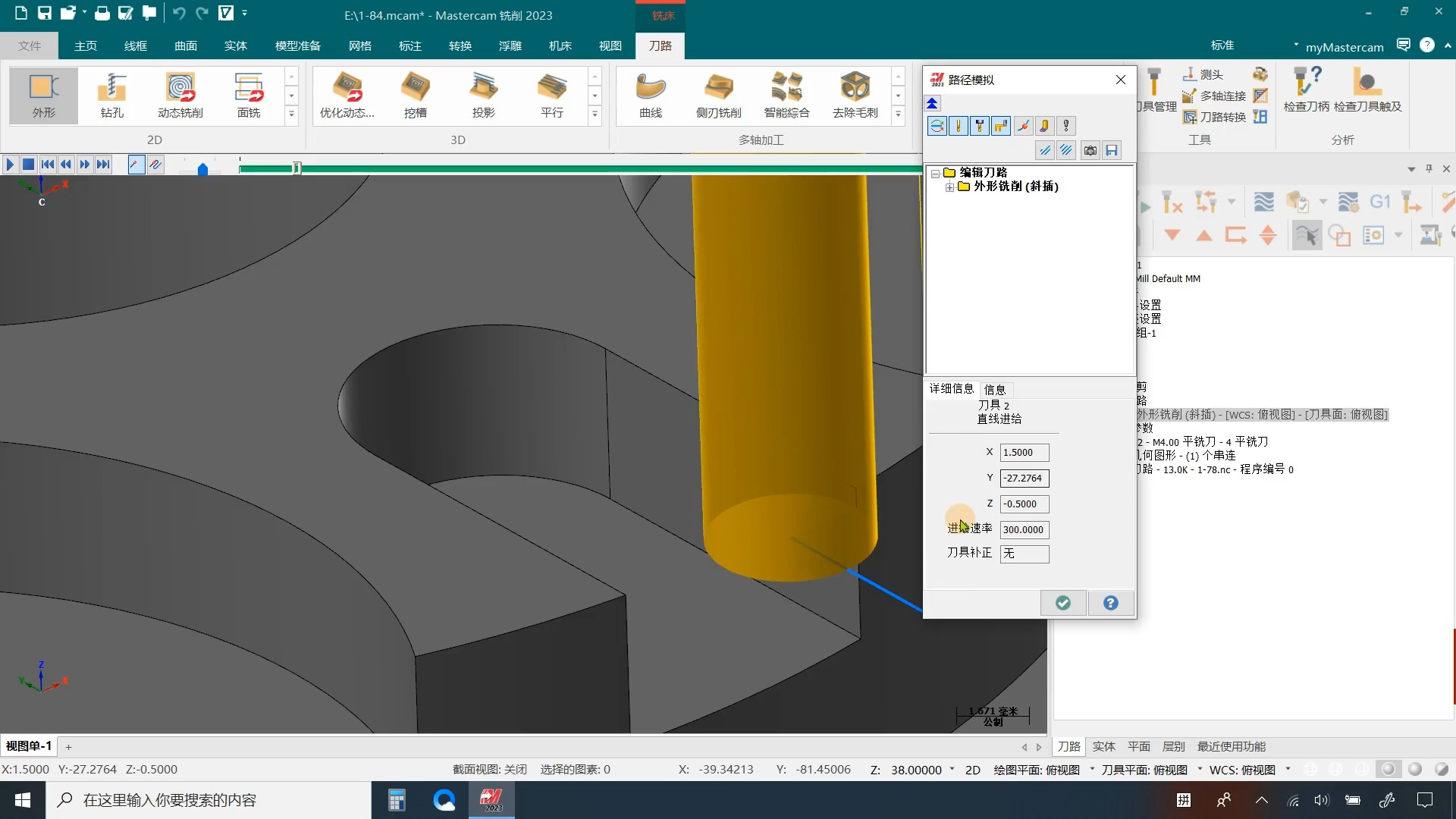Open the Mastercam 2023 taskbar app

click(x=491, y=800)
